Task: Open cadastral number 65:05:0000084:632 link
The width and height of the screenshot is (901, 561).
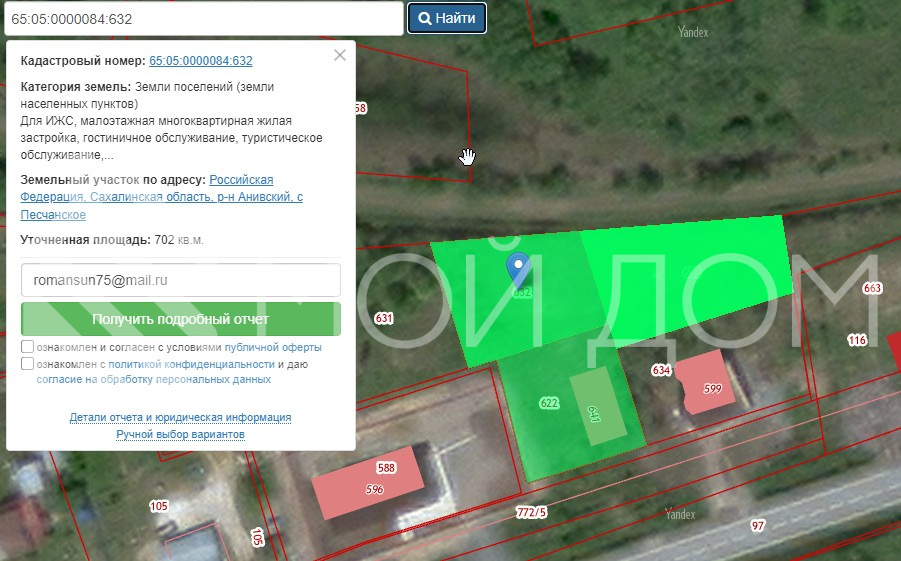Action: [x=200, y=61]
